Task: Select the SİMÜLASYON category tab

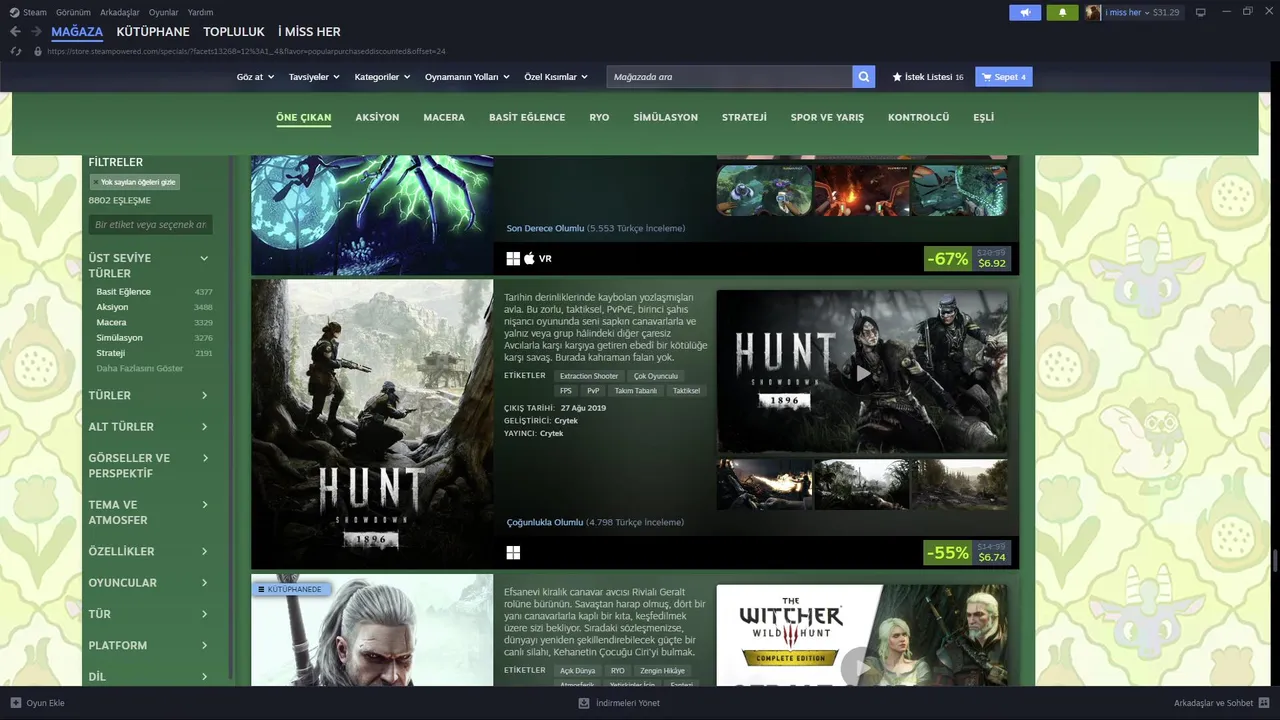Action: (665, 117)
